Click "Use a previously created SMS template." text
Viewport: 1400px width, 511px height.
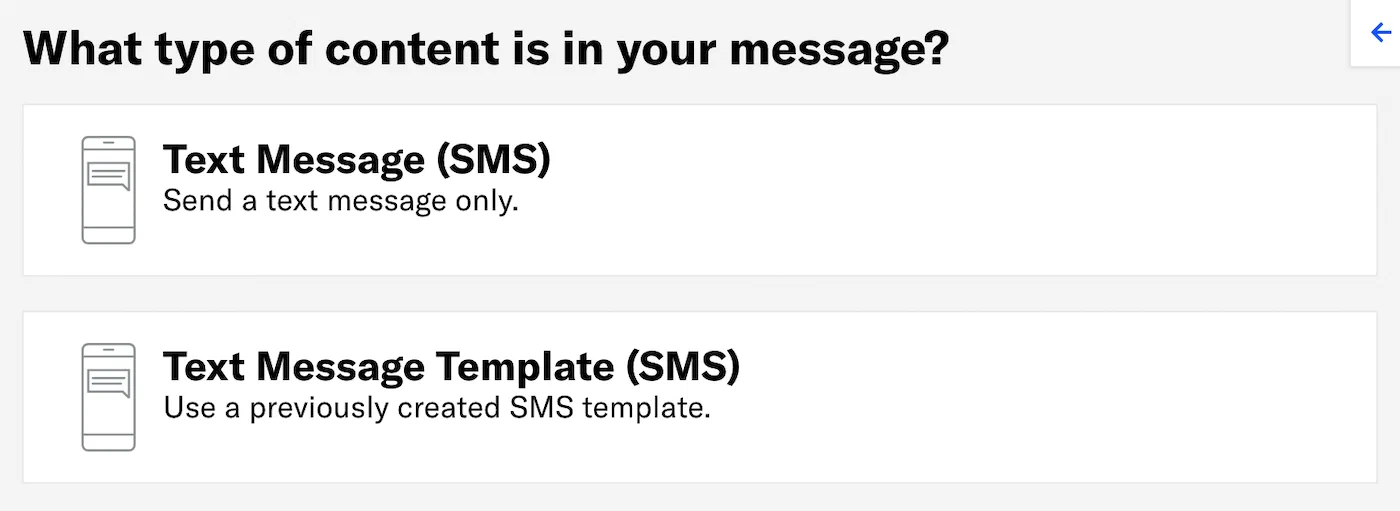tap(437, 408)
